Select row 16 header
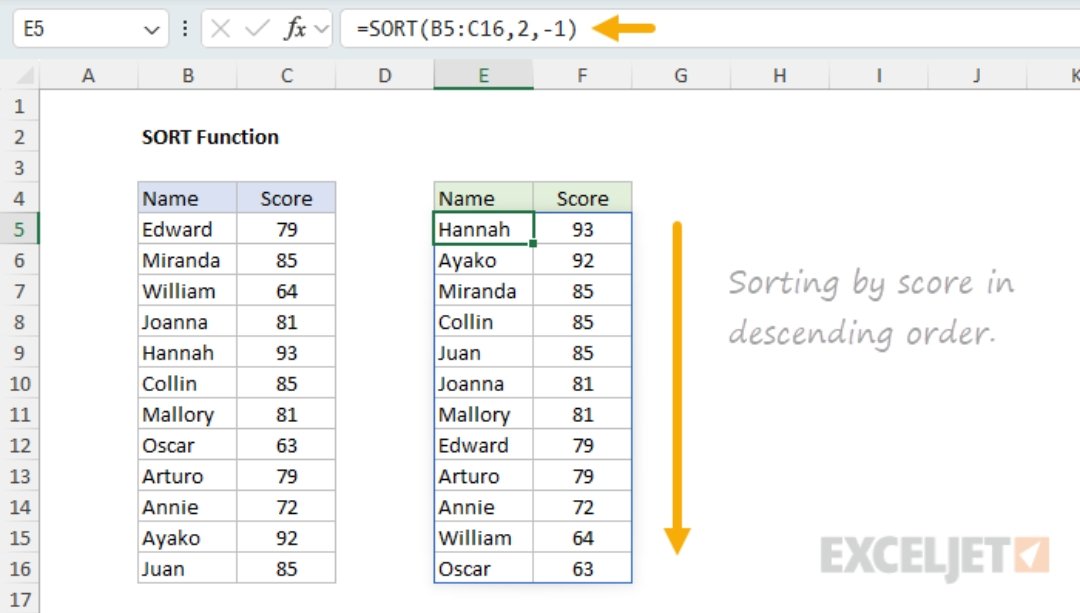This screenshot has width=1080, height=613. [x=20, y=569]
